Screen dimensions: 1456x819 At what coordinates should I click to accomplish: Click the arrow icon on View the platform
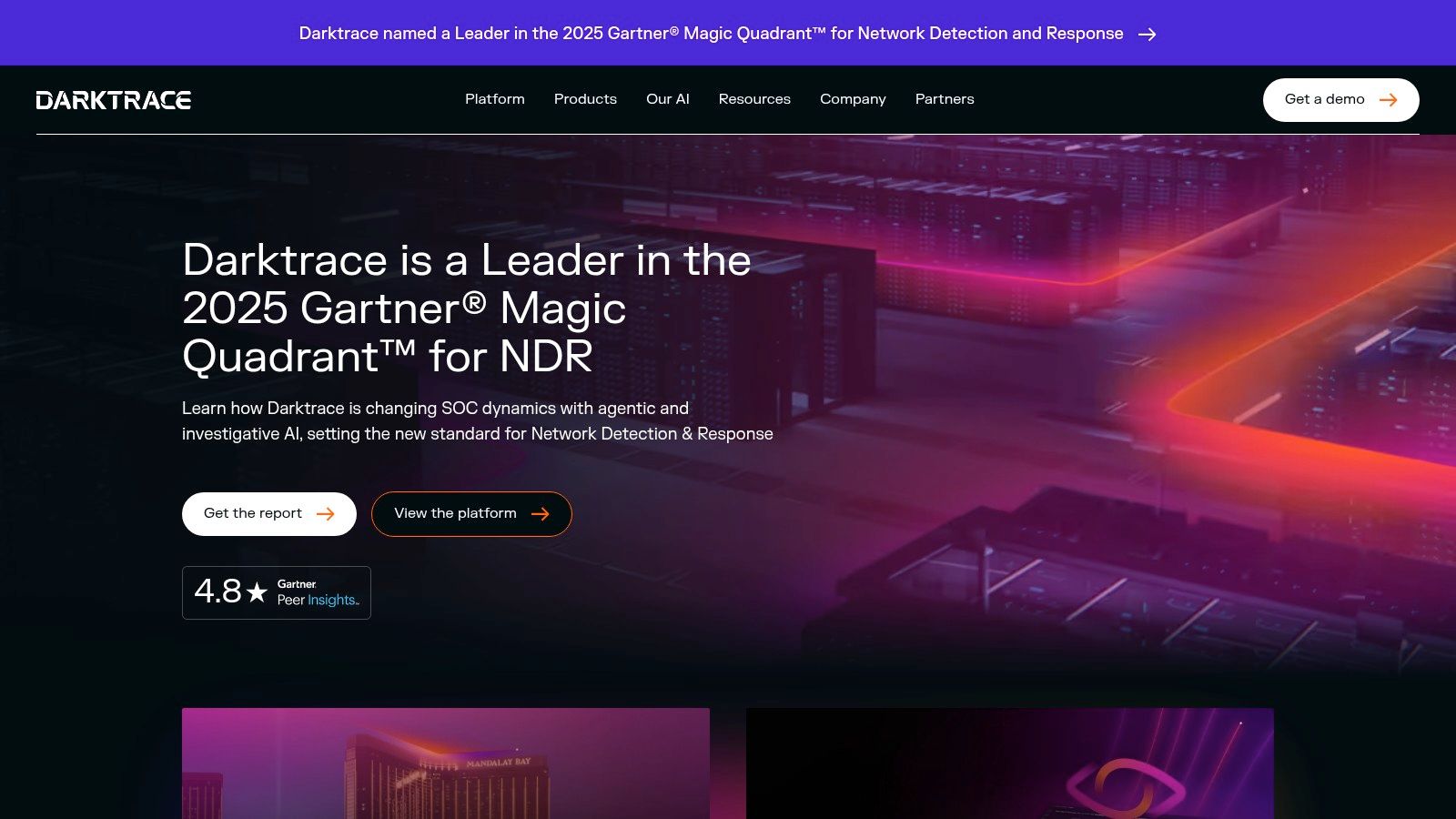(540, 514)
